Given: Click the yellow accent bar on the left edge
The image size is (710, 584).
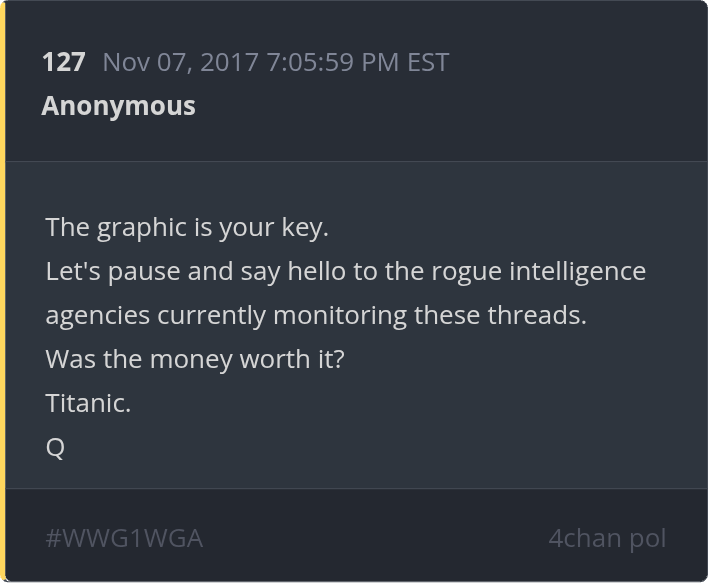Looking at the screenshot, I should [3, 292].
